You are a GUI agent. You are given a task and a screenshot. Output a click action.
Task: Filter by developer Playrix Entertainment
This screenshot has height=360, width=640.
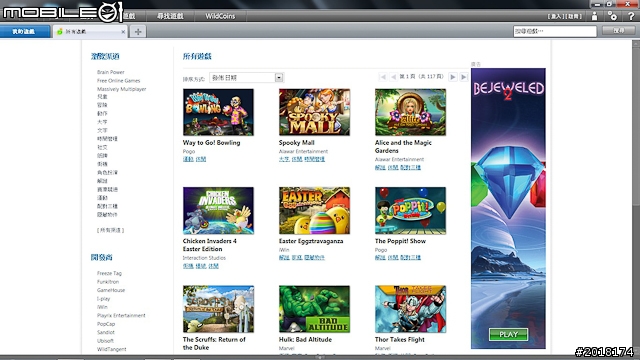point(121,316)
